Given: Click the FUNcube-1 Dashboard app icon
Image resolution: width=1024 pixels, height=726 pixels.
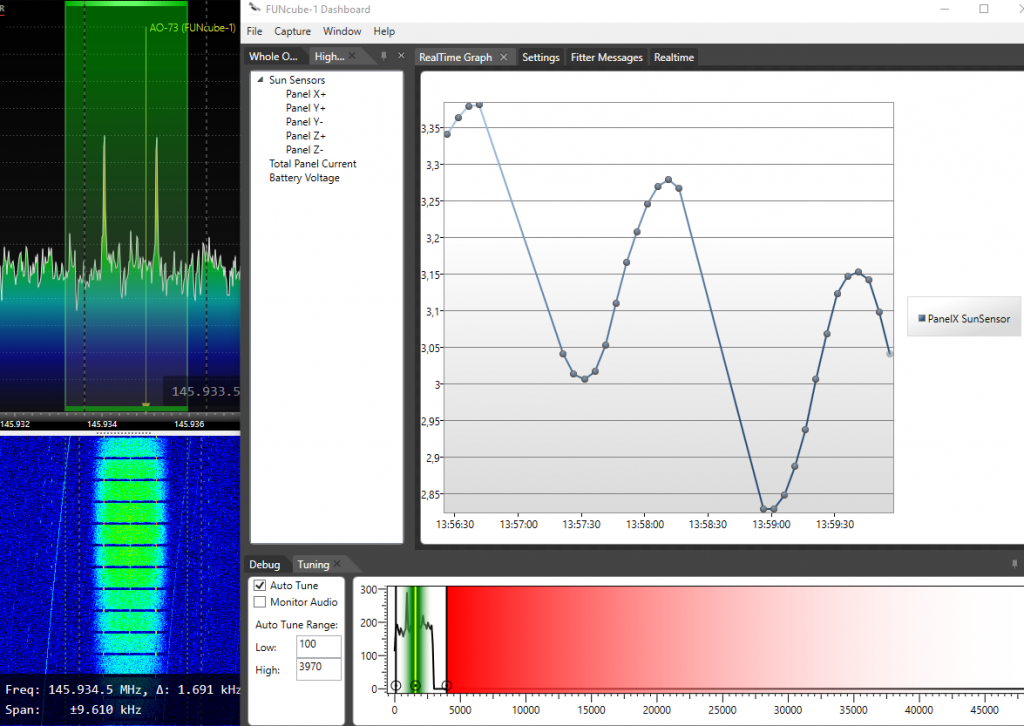Looking at the screenshot, I should click(254, 8).
